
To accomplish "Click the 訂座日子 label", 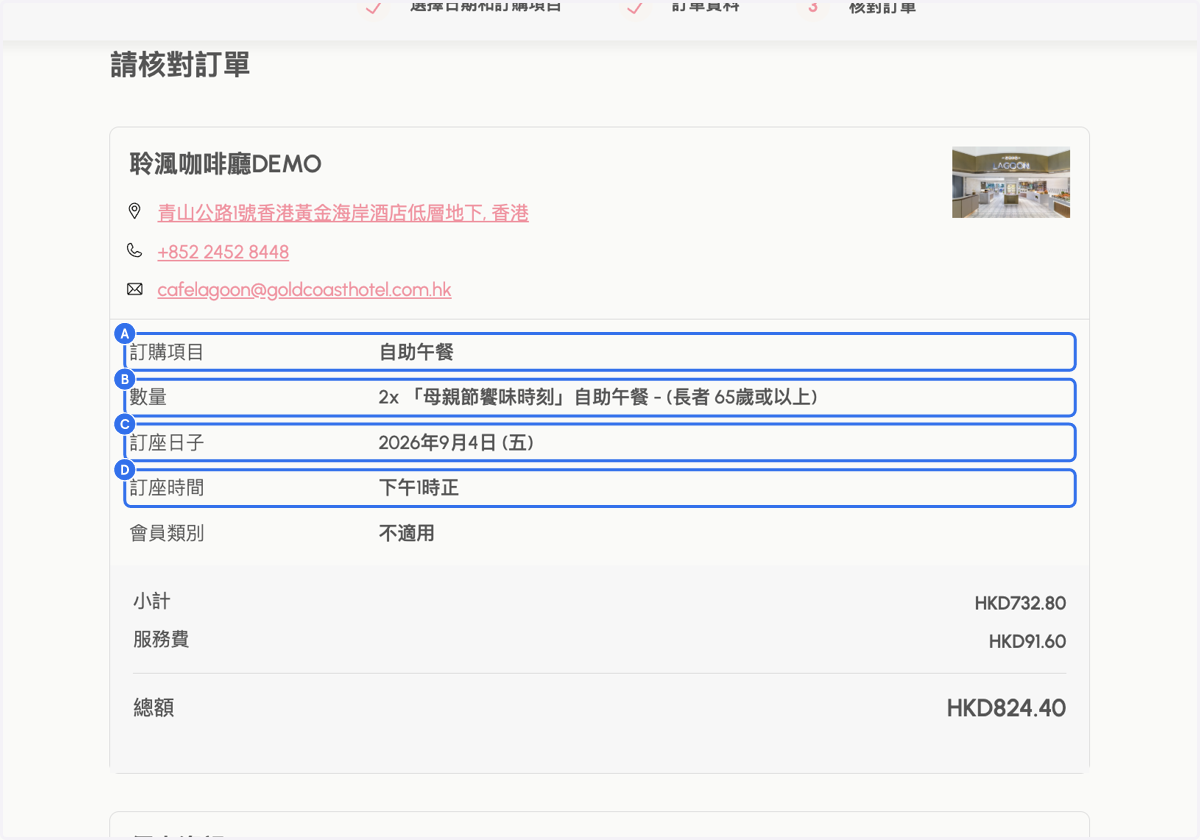I will (167, 442).
